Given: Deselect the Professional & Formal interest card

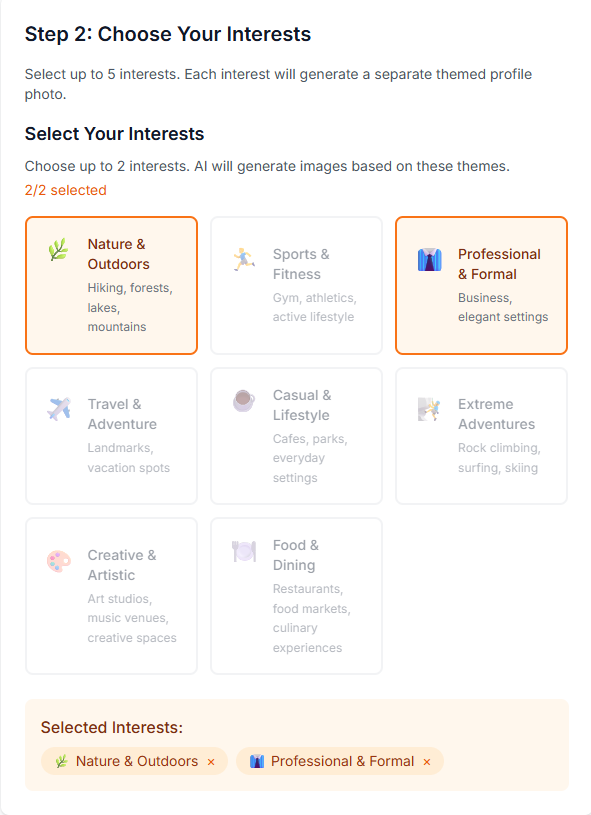Looking at the screenshot, I should [481, 285].
